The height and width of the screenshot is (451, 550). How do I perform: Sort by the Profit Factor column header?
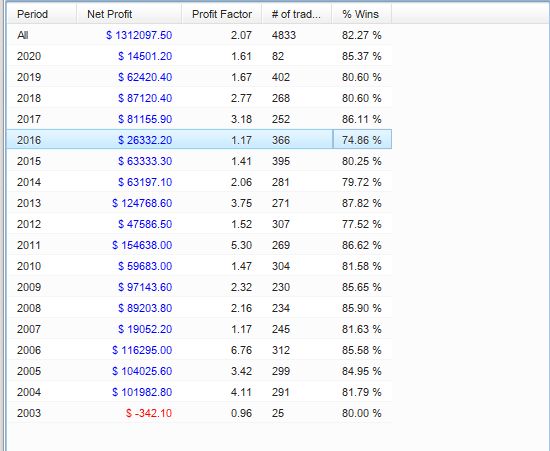[x=222, y=14]
